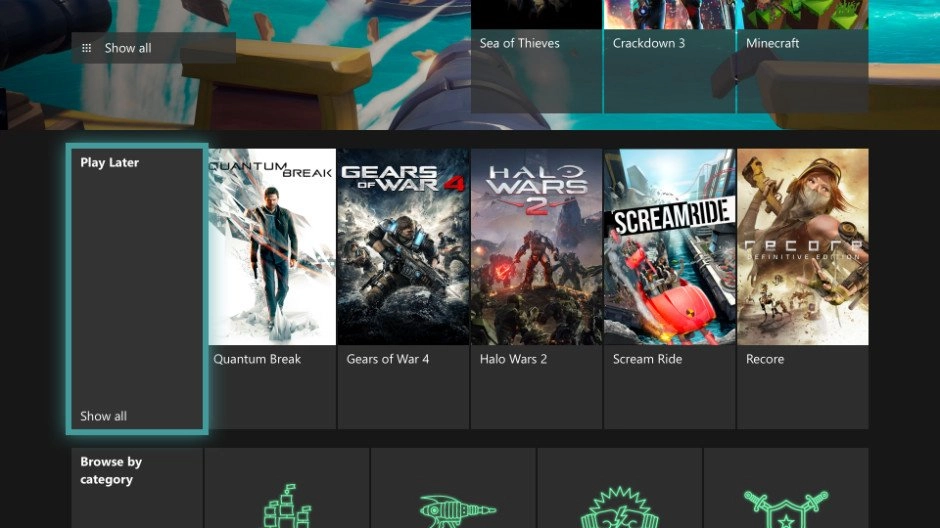Open the Quantum Break cover art
Viewport: 940px width, 528px height.
point(272,247)
